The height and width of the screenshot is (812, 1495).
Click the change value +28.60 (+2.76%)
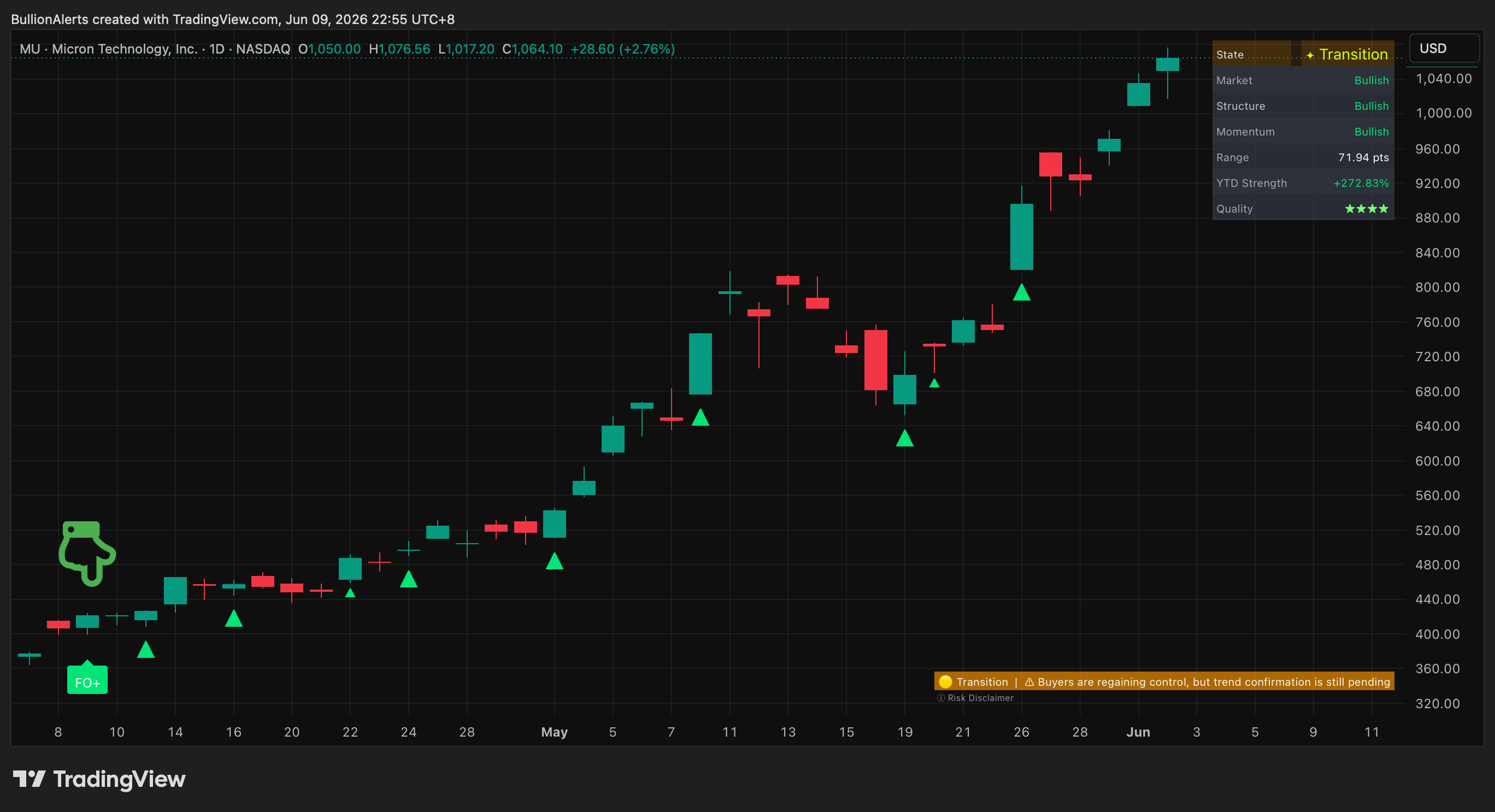click(623, 49)
